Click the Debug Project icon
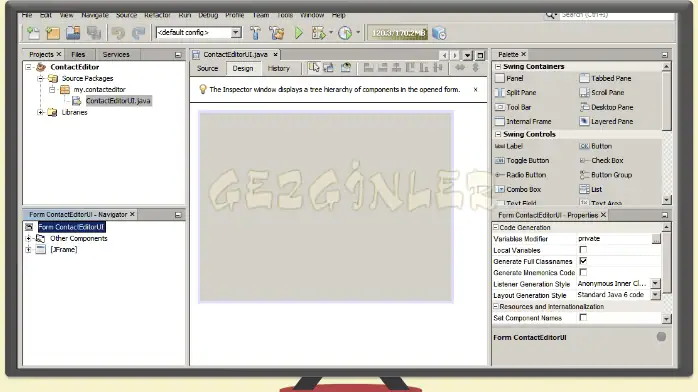Viewport: 698px width, 392px height. (x=318, y=33)
